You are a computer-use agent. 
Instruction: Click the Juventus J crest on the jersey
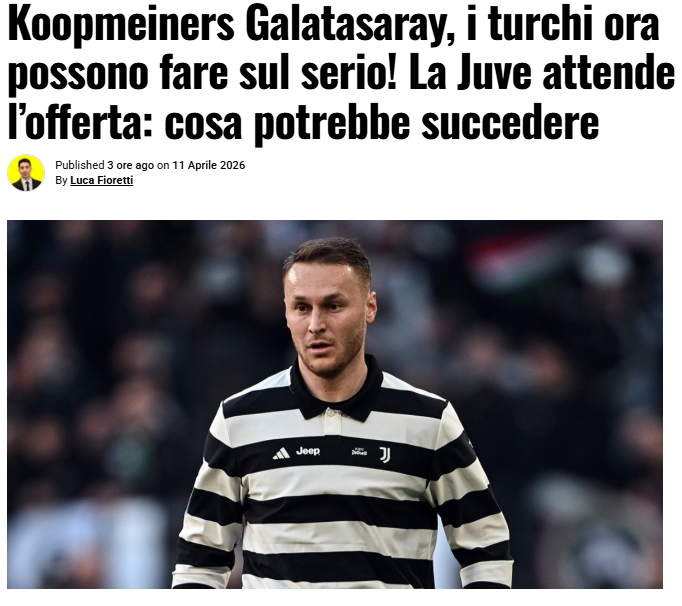pyautogui.click(x=385, y=455)
